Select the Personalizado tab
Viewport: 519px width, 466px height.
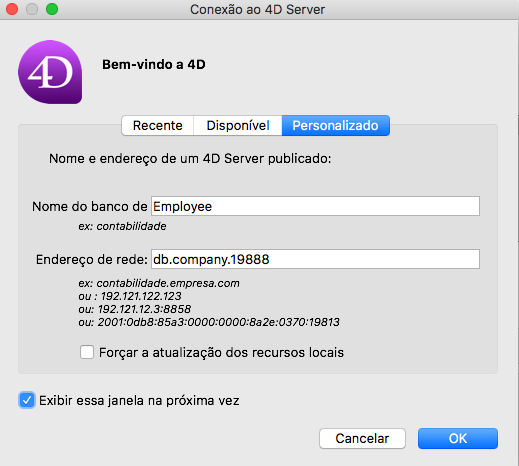[335, 126]
